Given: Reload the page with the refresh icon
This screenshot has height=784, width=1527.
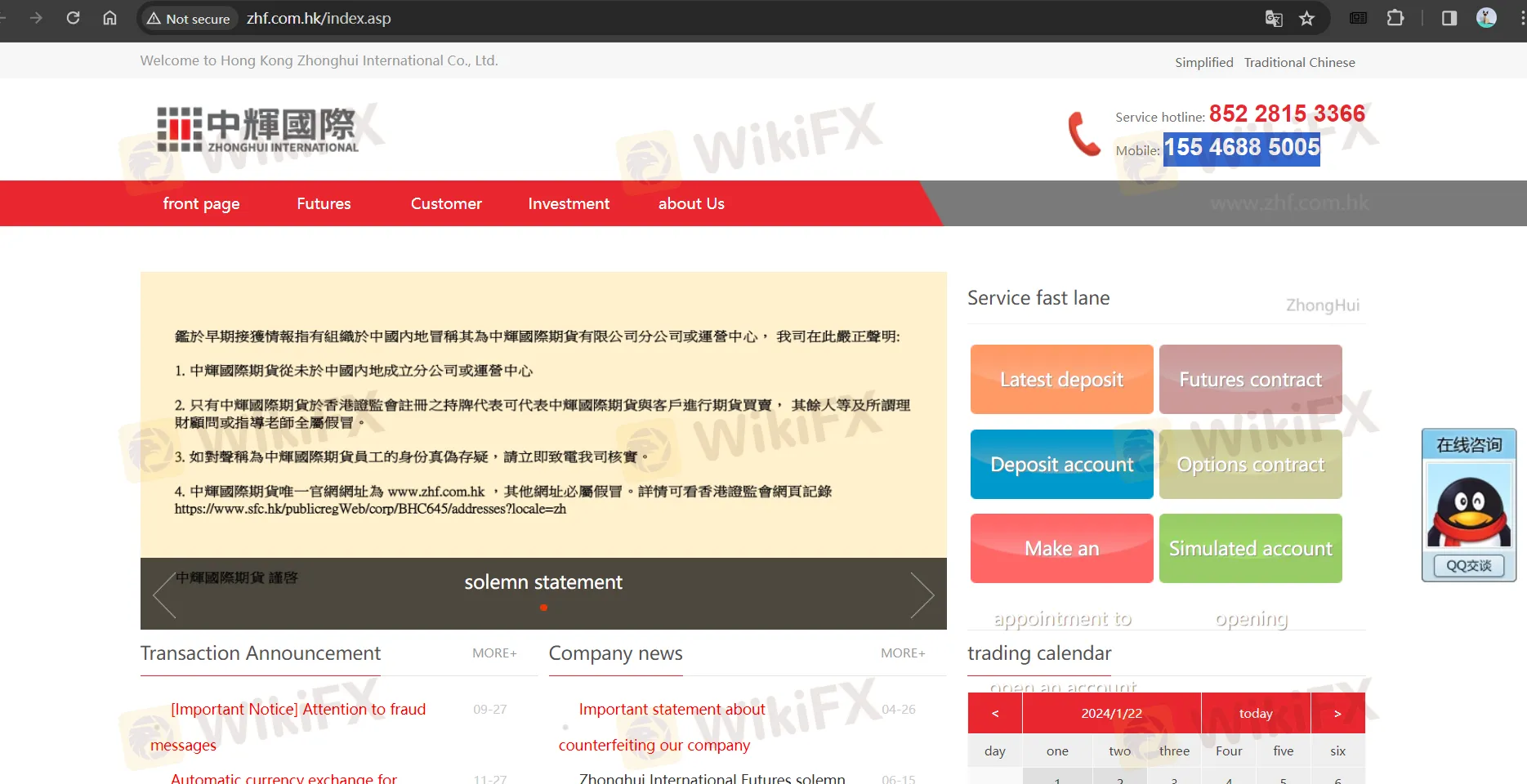Looking at the screenshot, I should click(x=73, y=17).
